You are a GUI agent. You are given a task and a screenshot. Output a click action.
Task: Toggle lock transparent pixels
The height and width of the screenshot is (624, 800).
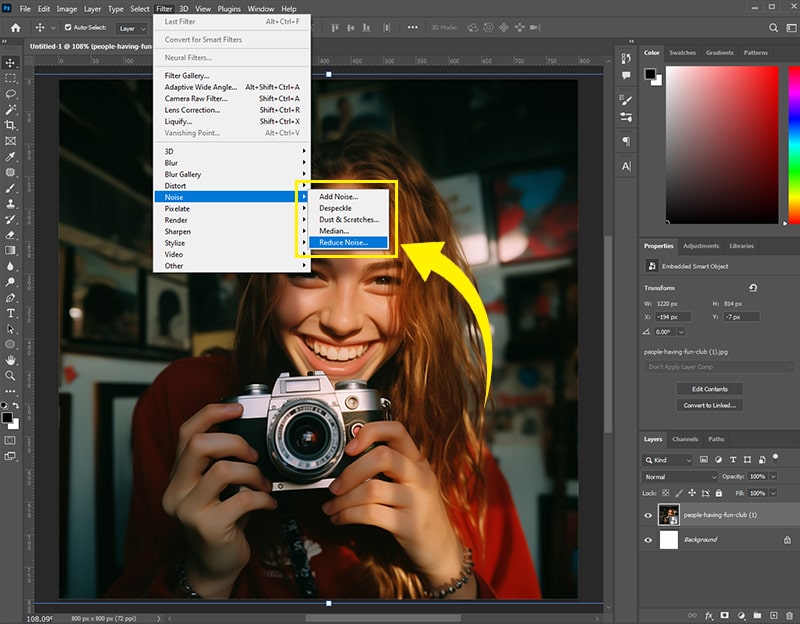[x=665, y=493]
